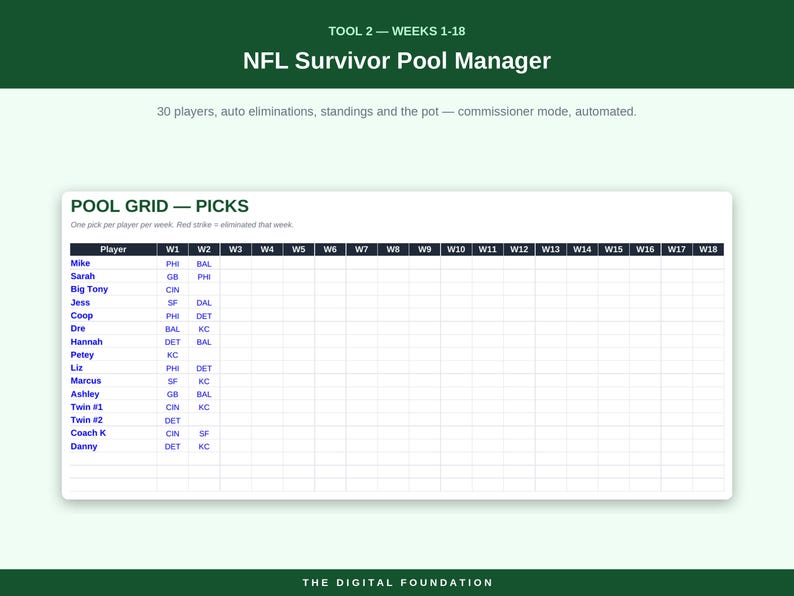Select Sarah's W1 pick GB
The height and width of the screenshot is (596, 794).
click(x=173, y=277)
